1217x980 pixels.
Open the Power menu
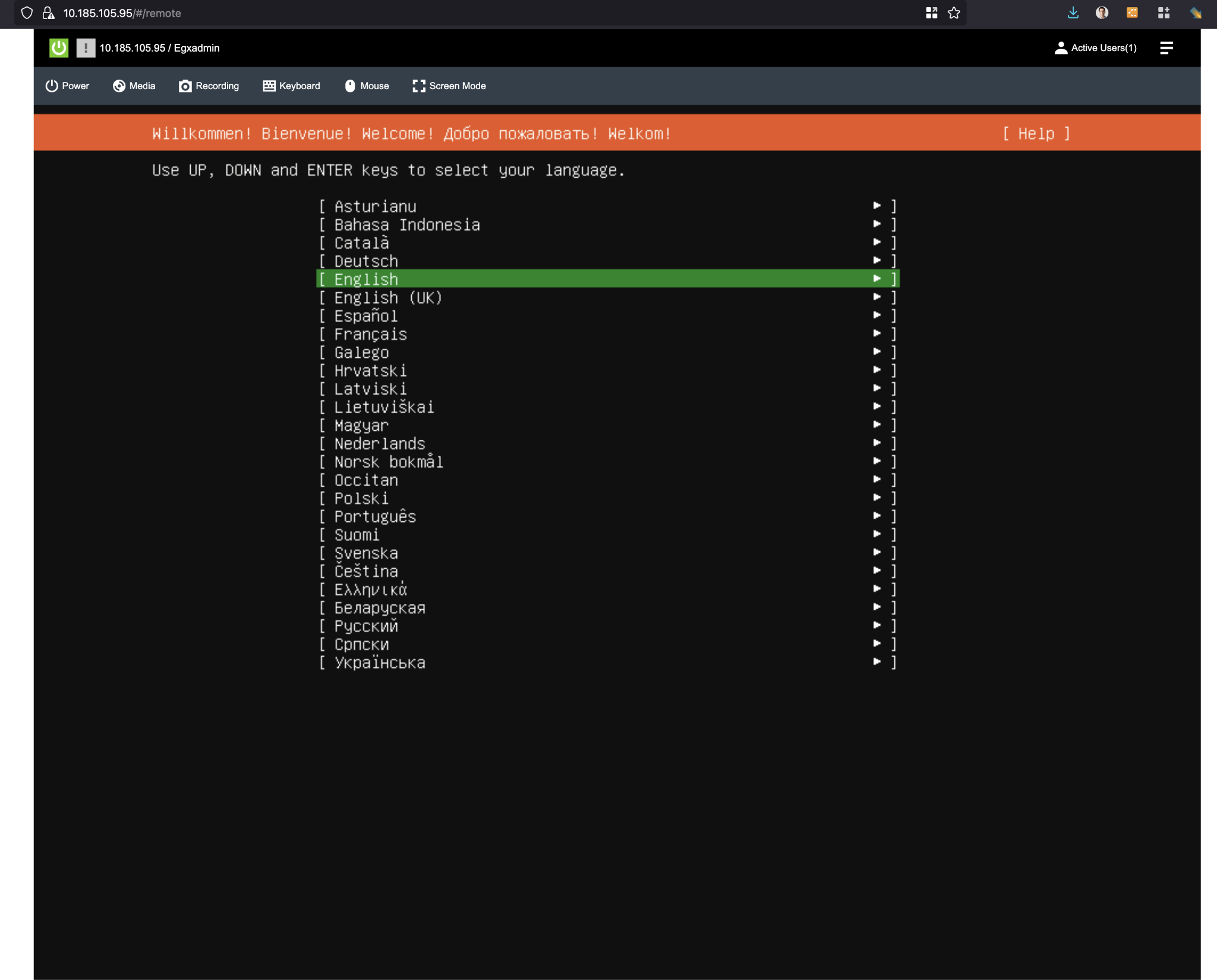tap(67, 86)
